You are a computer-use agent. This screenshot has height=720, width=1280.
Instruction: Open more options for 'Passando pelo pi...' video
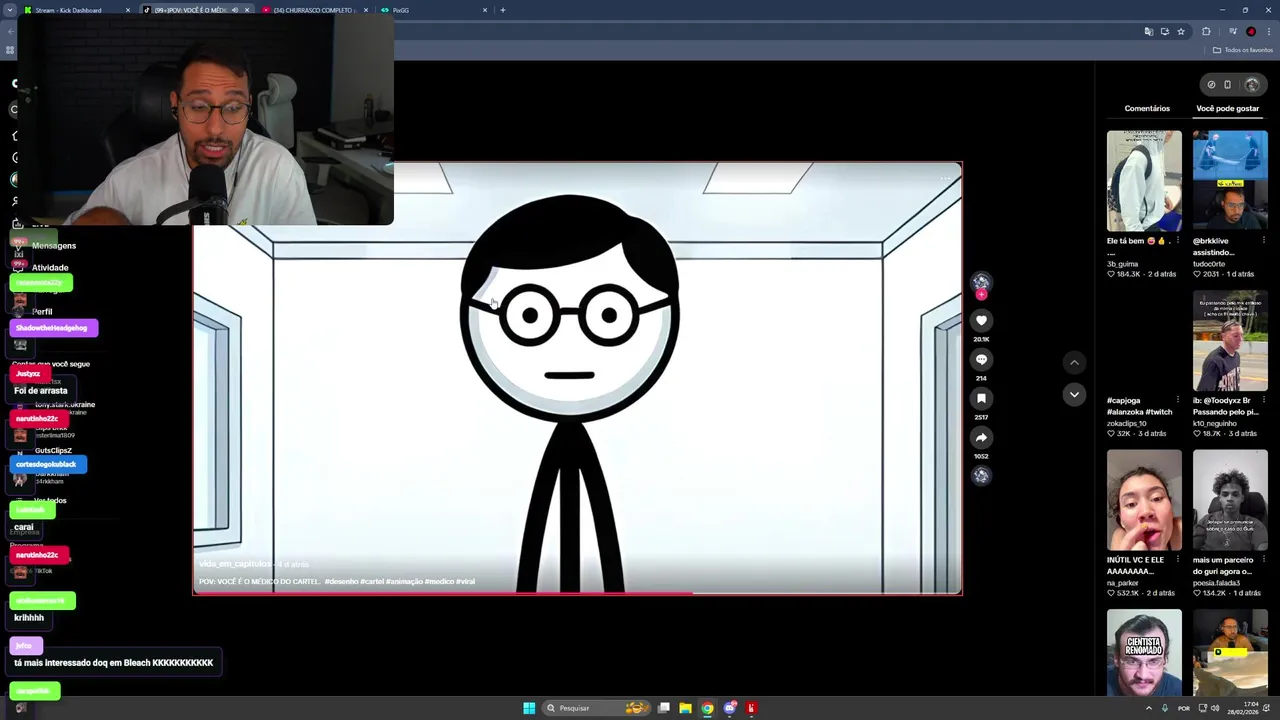[1263, 400]
